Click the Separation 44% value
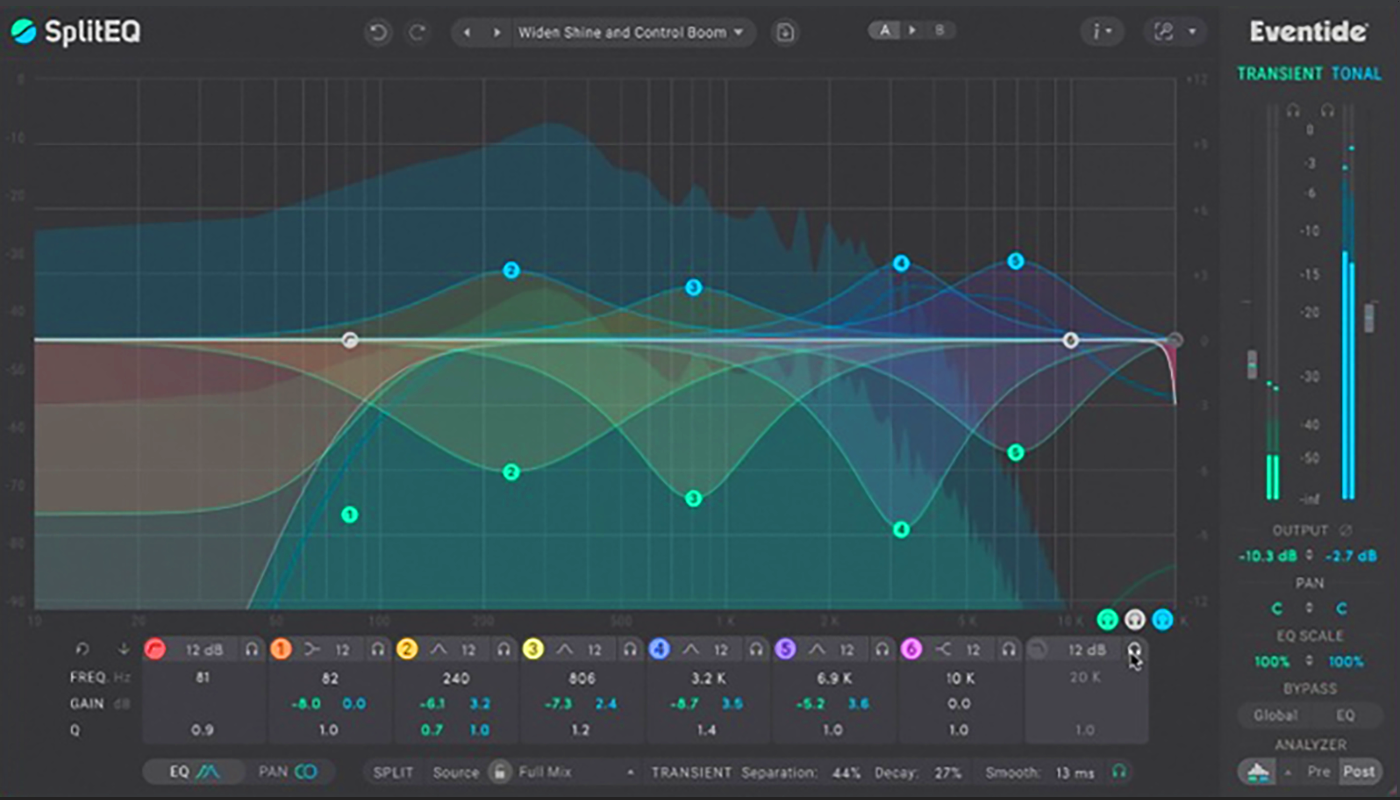Screen dimensions: 1400x800 846,773
